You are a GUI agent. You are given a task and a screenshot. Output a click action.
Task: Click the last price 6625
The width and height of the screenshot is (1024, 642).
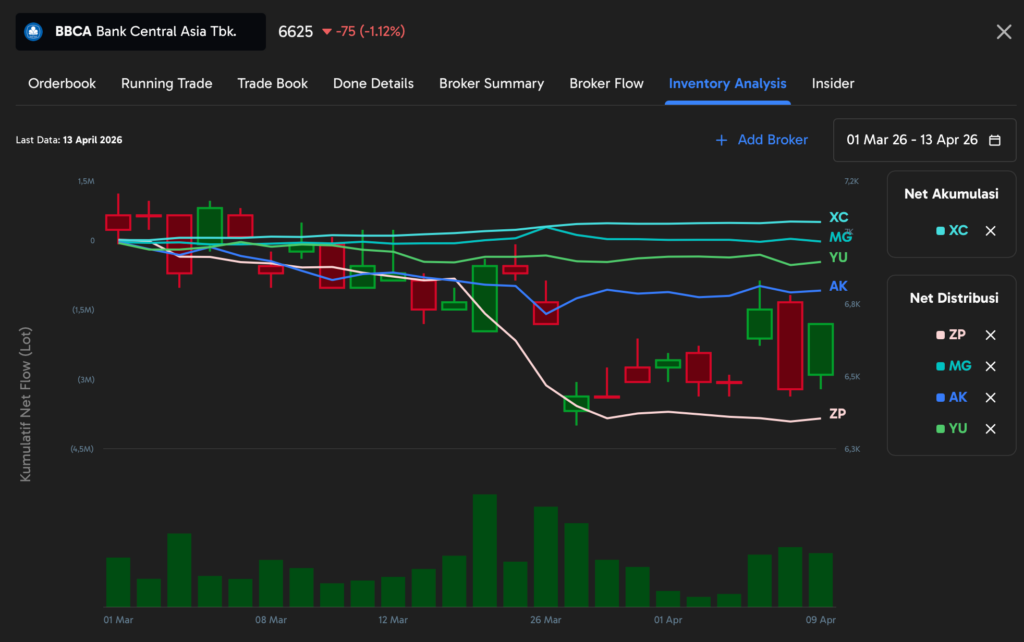(x=295, y=31)
